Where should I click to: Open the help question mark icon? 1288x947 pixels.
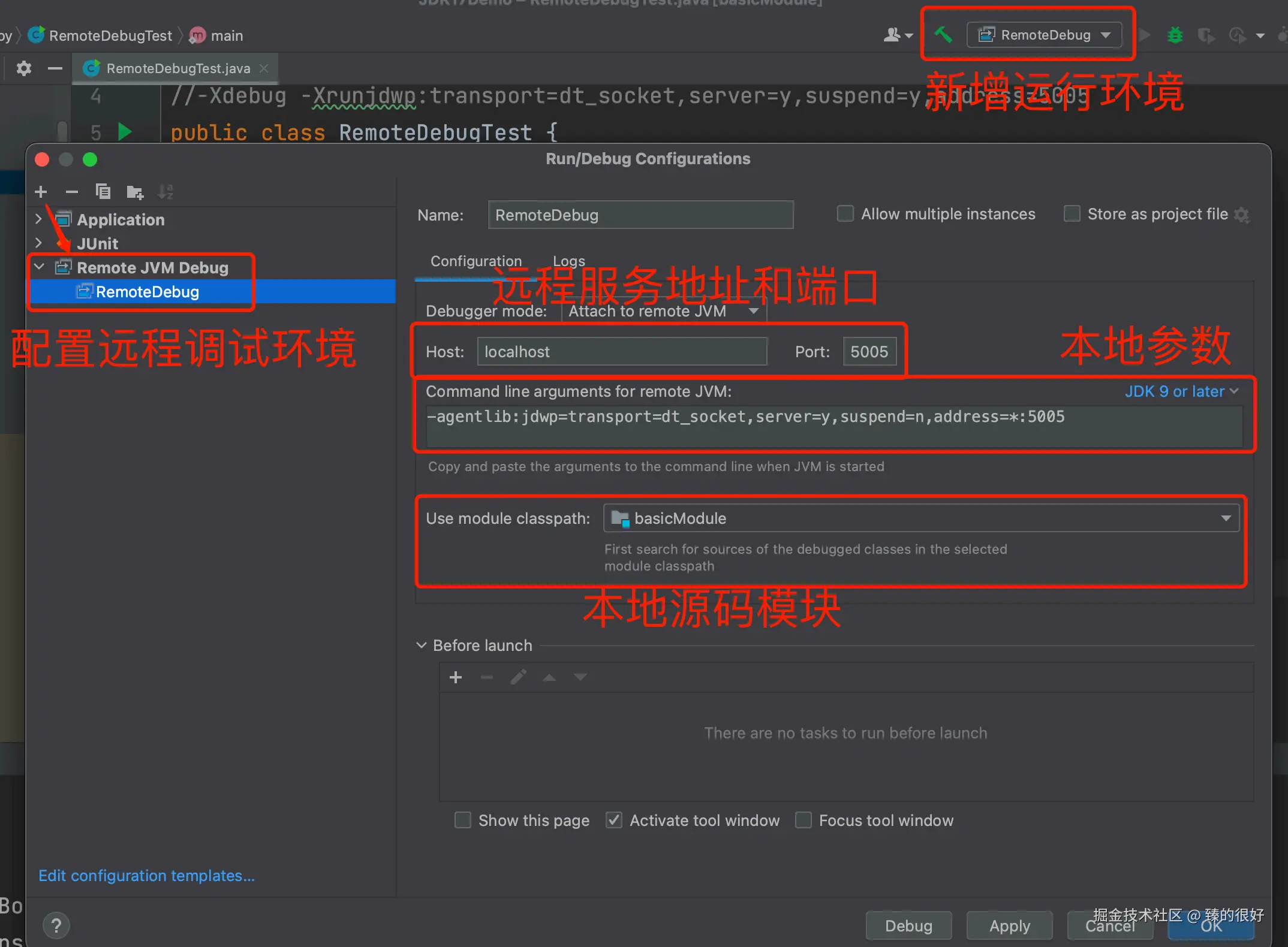coord(56,925)
